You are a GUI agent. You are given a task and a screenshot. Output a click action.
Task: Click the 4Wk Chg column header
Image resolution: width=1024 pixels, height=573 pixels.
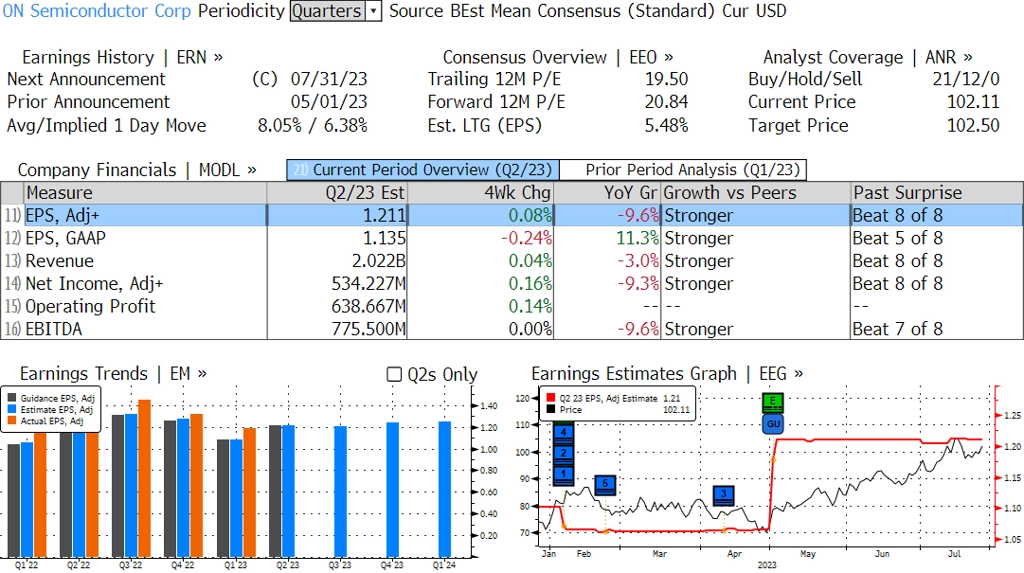[x=480, y=193]
